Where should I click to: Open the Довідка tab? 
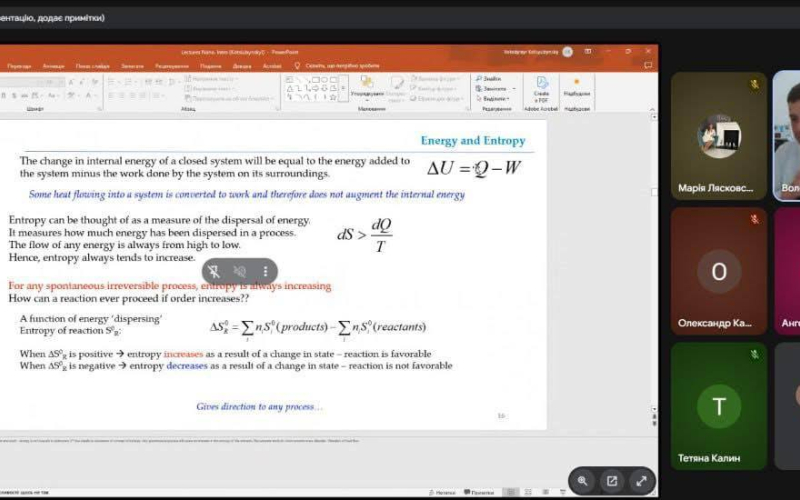pos(242,66)
